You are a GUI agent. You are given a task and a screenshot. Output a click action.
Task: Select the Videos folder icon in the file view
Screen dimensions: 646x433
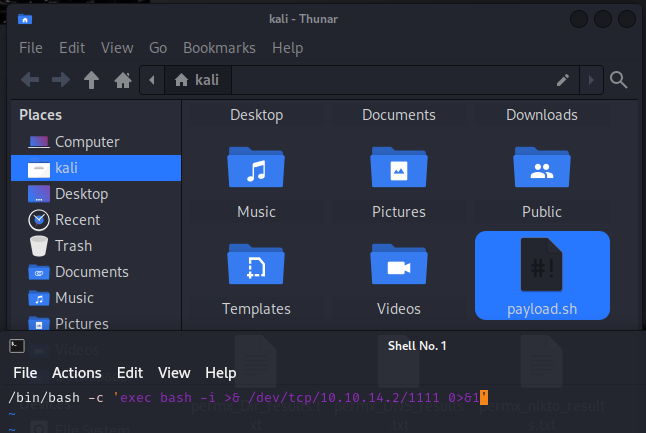tap(399, 264)
